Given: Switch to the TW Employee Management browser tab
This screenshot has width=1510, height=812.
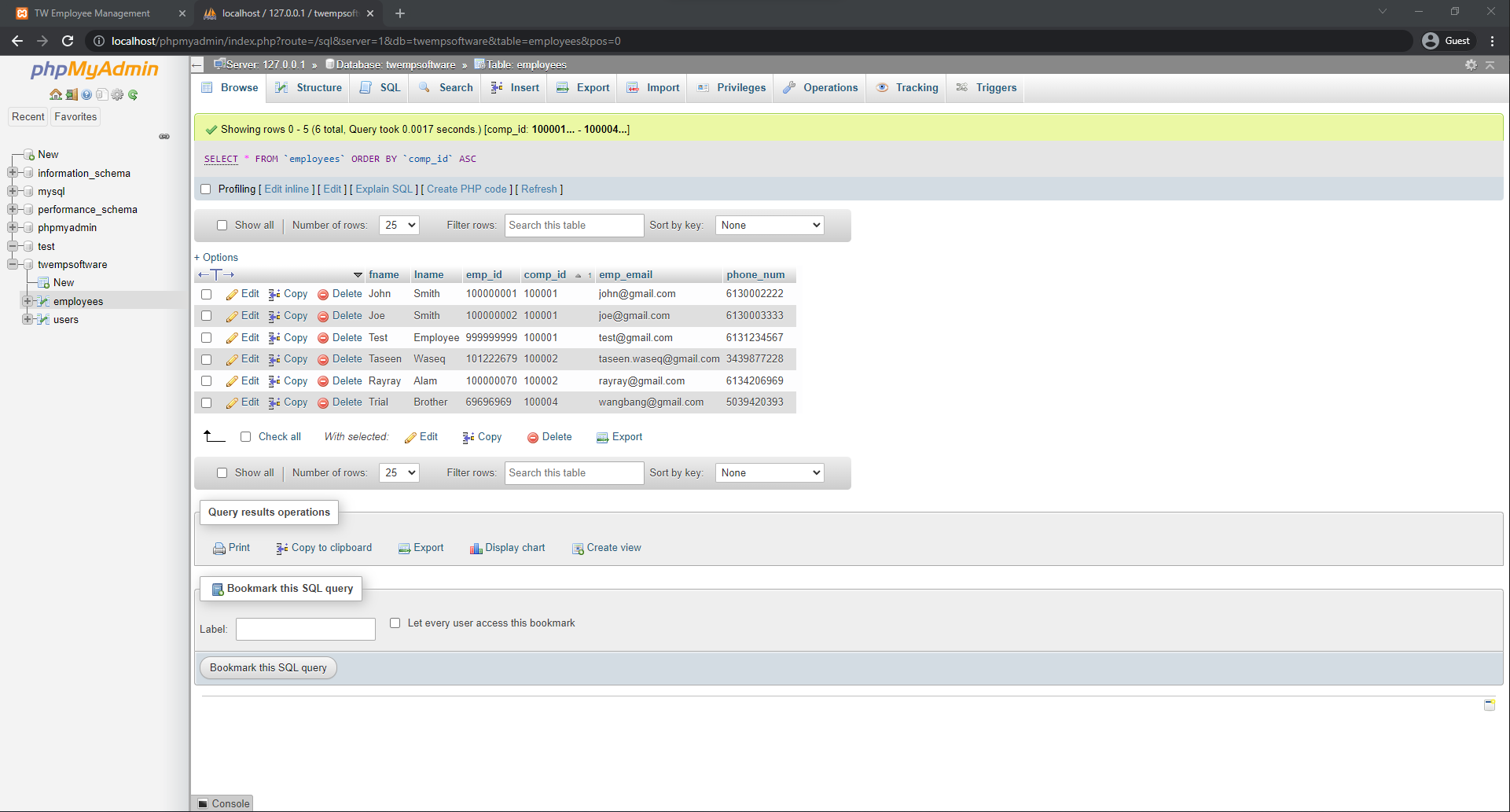Looking at the screenshot, I should [92, 13].
